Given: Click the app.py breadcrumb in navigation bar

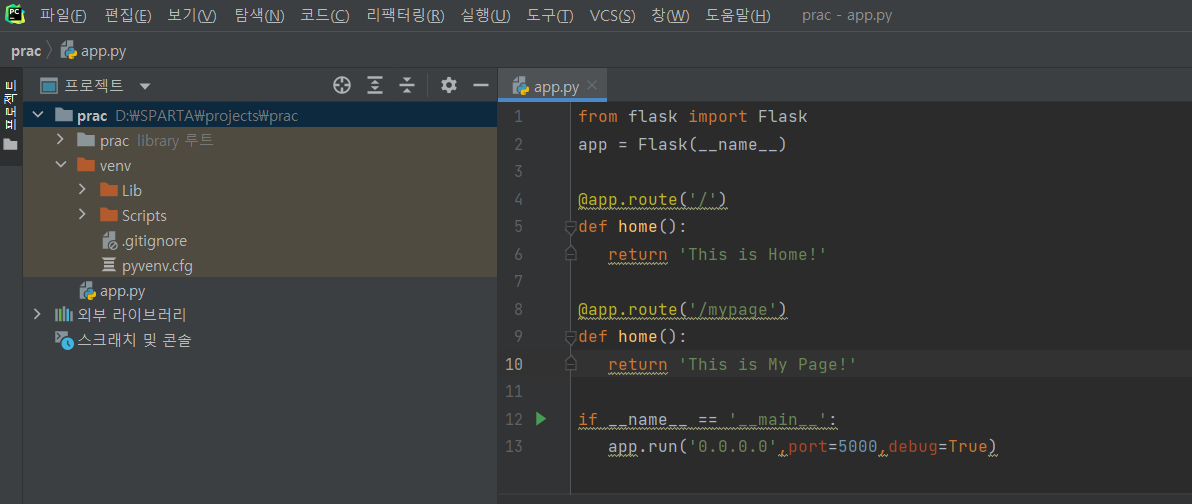Looking at the screenshot, I should [94, 52].
